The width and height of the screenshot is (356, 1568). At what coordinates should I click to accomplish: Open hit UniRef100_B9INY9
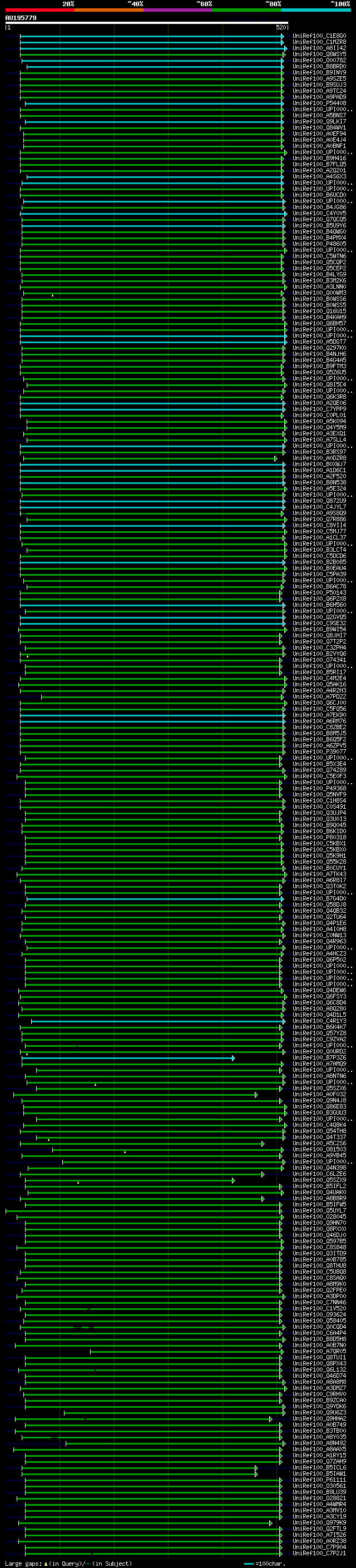319,72
